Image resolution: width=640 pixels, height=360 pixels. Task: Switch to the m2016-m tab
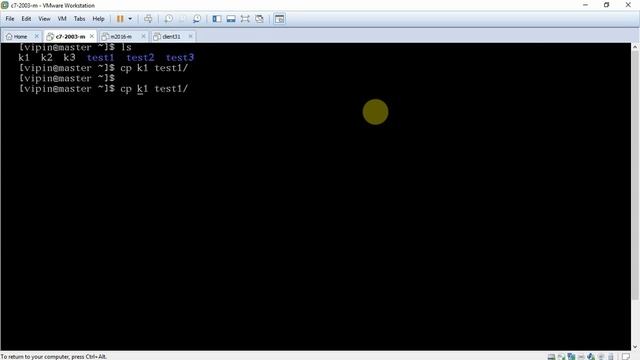point(118,36)
